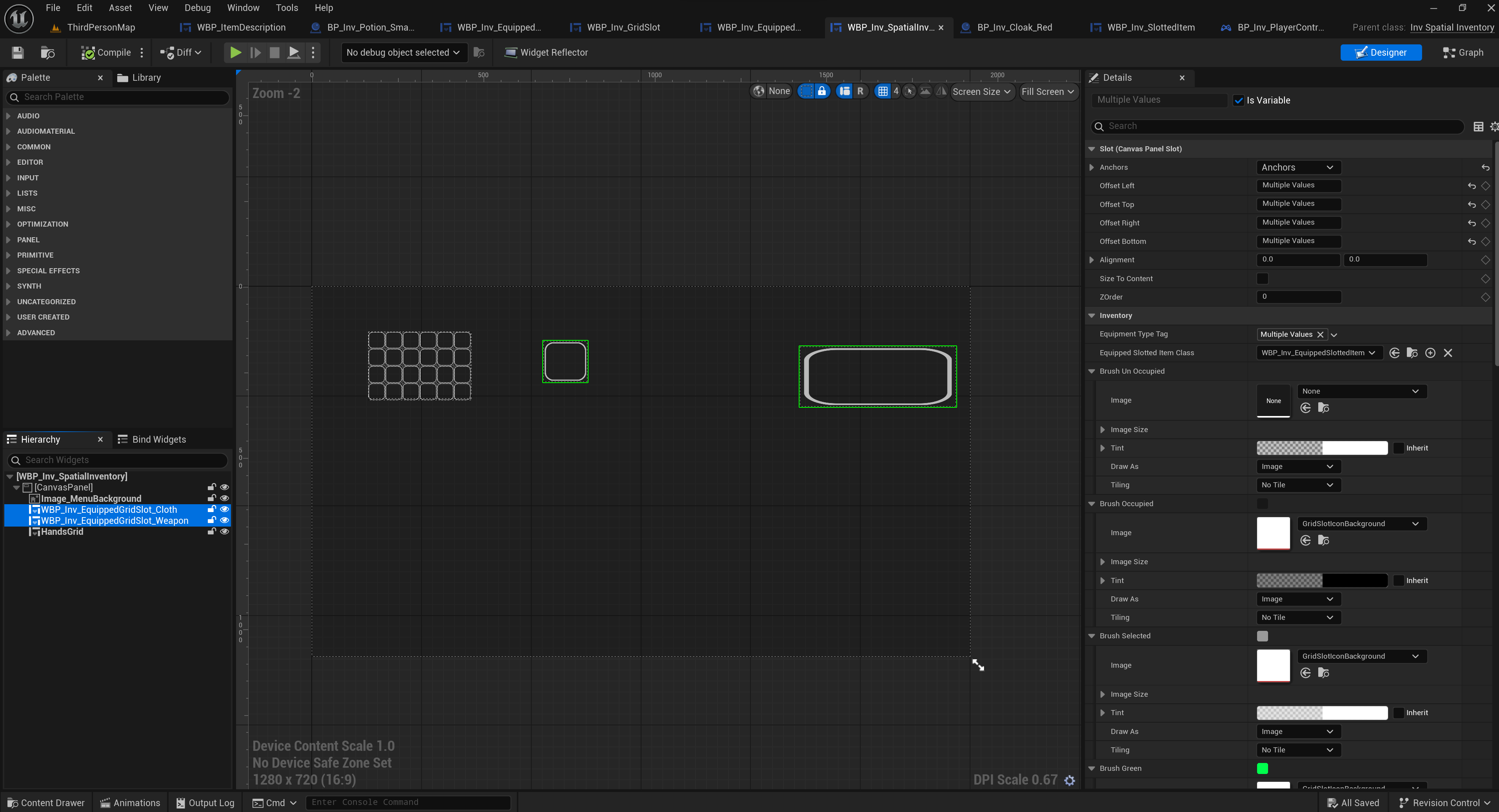Switch to the WBP_Inv_GridSlot tab
This screenshot has height=812, width=1499.
coord(623,27)
